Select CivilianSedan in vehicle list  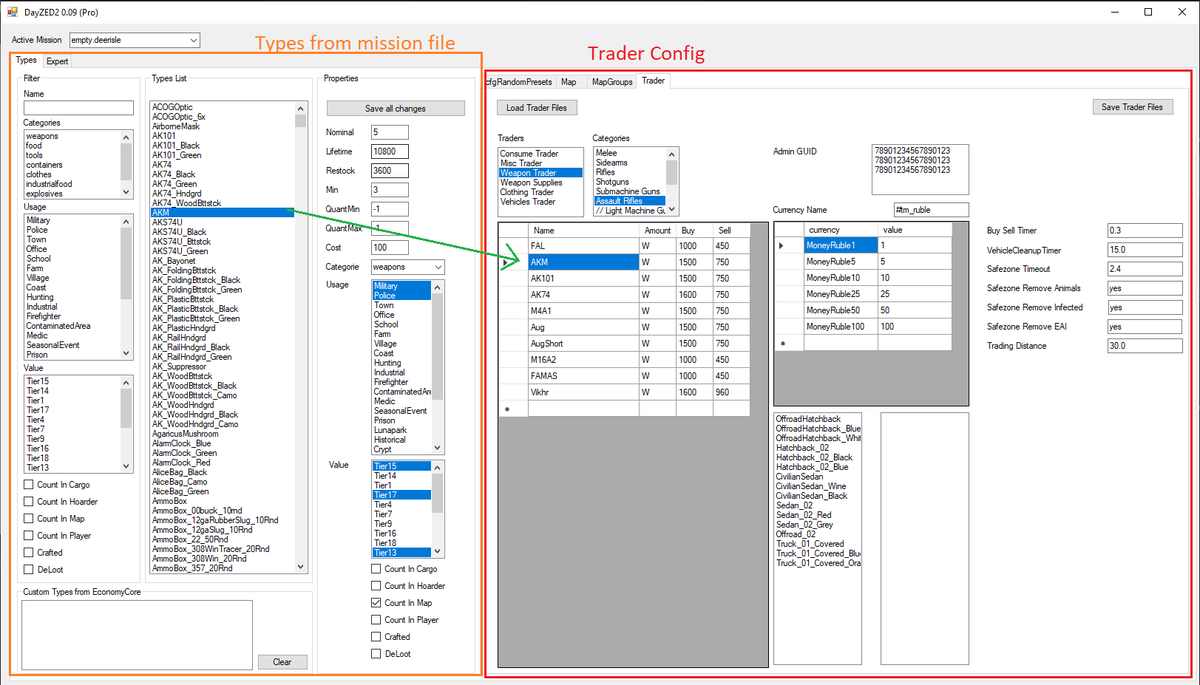[802, 476]
